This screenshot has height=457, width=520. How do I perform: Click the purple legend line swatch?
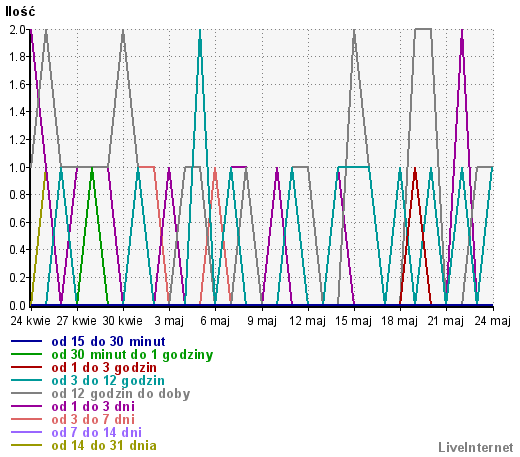coord(26,406)
